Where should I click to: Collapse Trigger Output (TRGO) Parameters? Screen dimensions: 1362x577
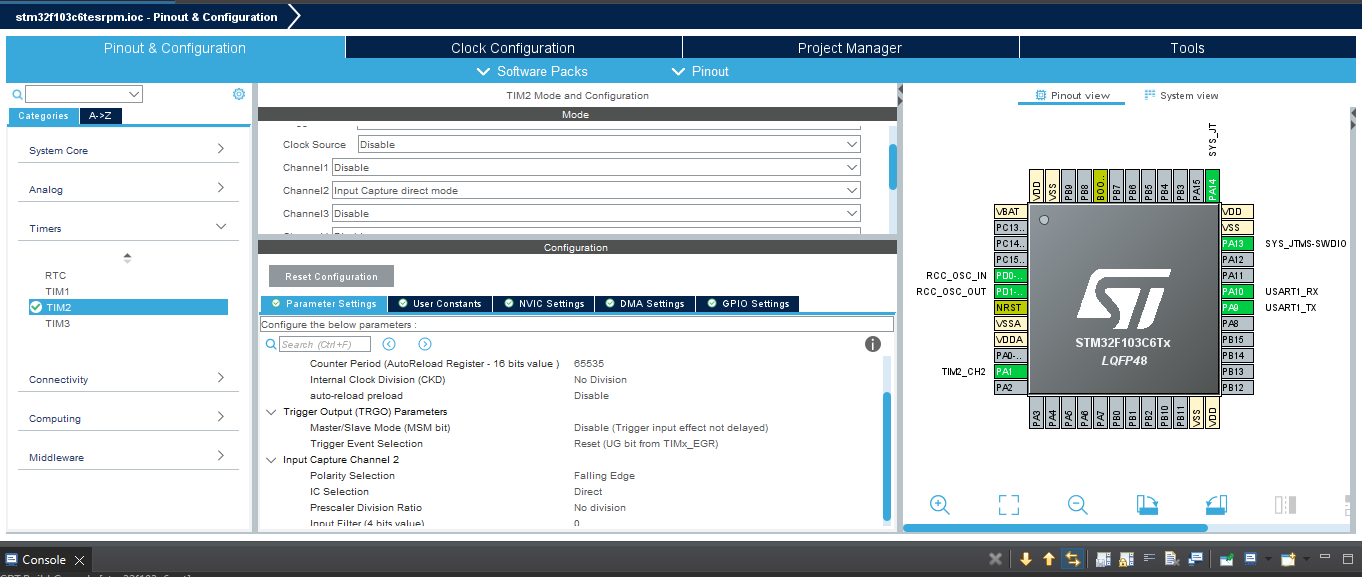point(271,411)
